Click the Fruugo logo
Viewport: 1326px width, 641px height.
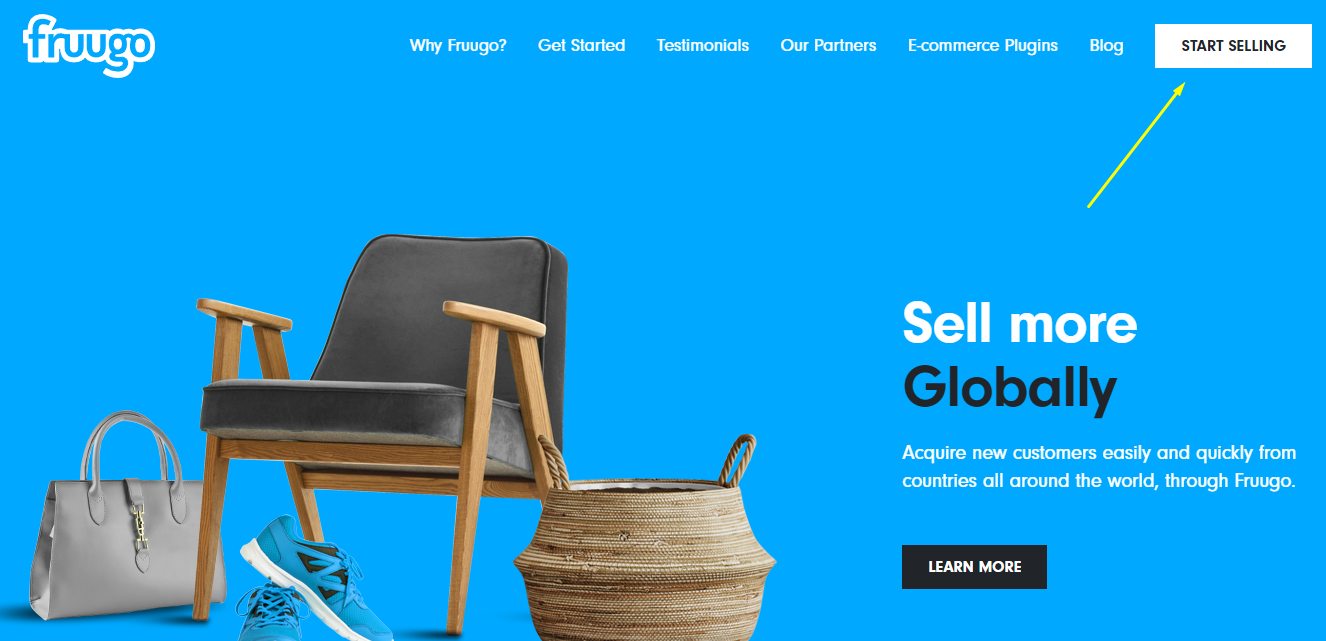[89, 45]
